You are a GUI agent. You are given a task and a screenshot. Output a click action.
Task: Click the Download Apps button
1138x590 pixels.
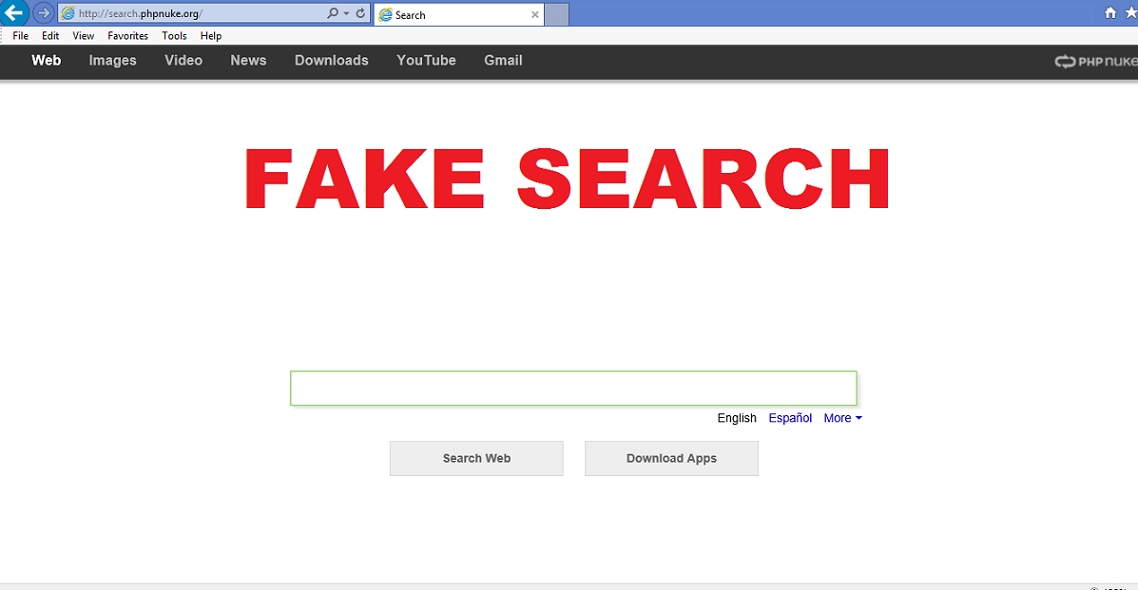671,458
